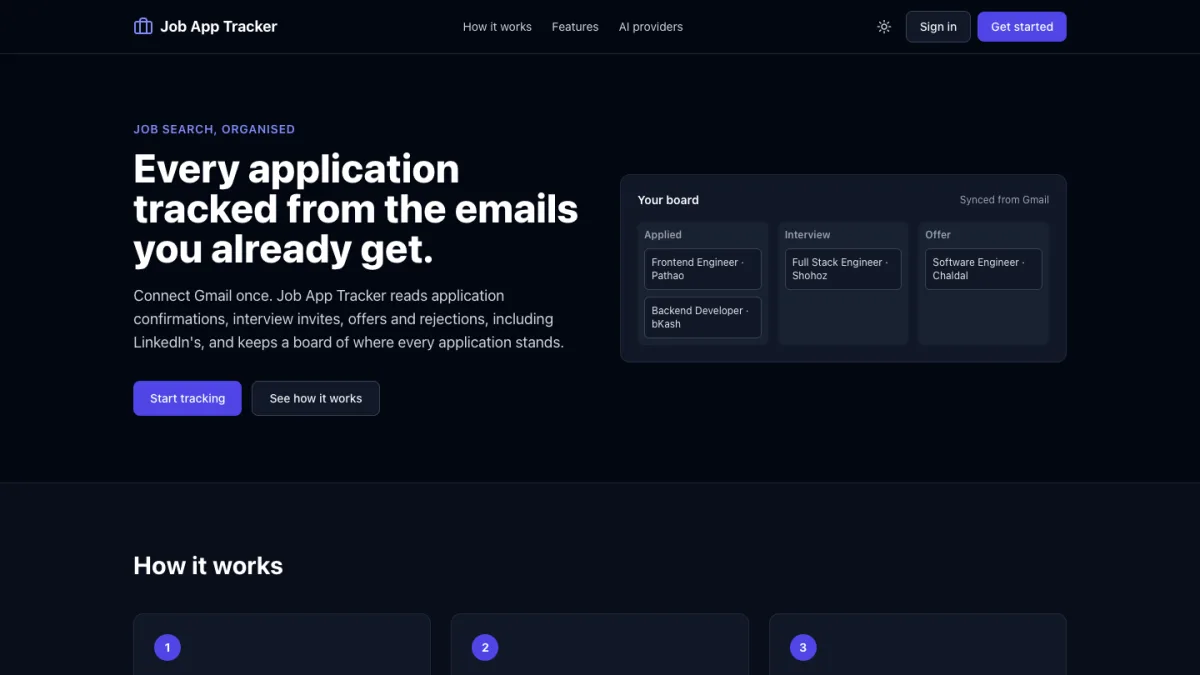Screen dimensions: 1200x675
Task: Open the AI providers nav link
Action: point(651,27)
